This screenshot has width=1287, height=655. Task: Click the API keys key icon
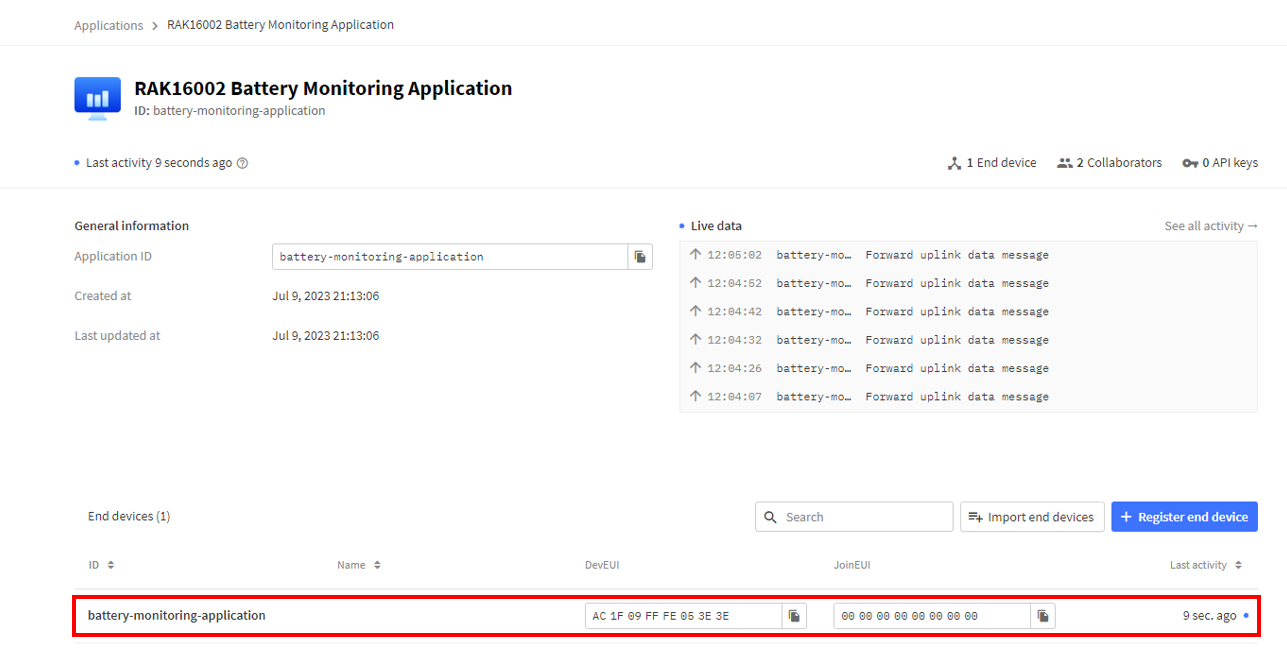point(1190,163)
